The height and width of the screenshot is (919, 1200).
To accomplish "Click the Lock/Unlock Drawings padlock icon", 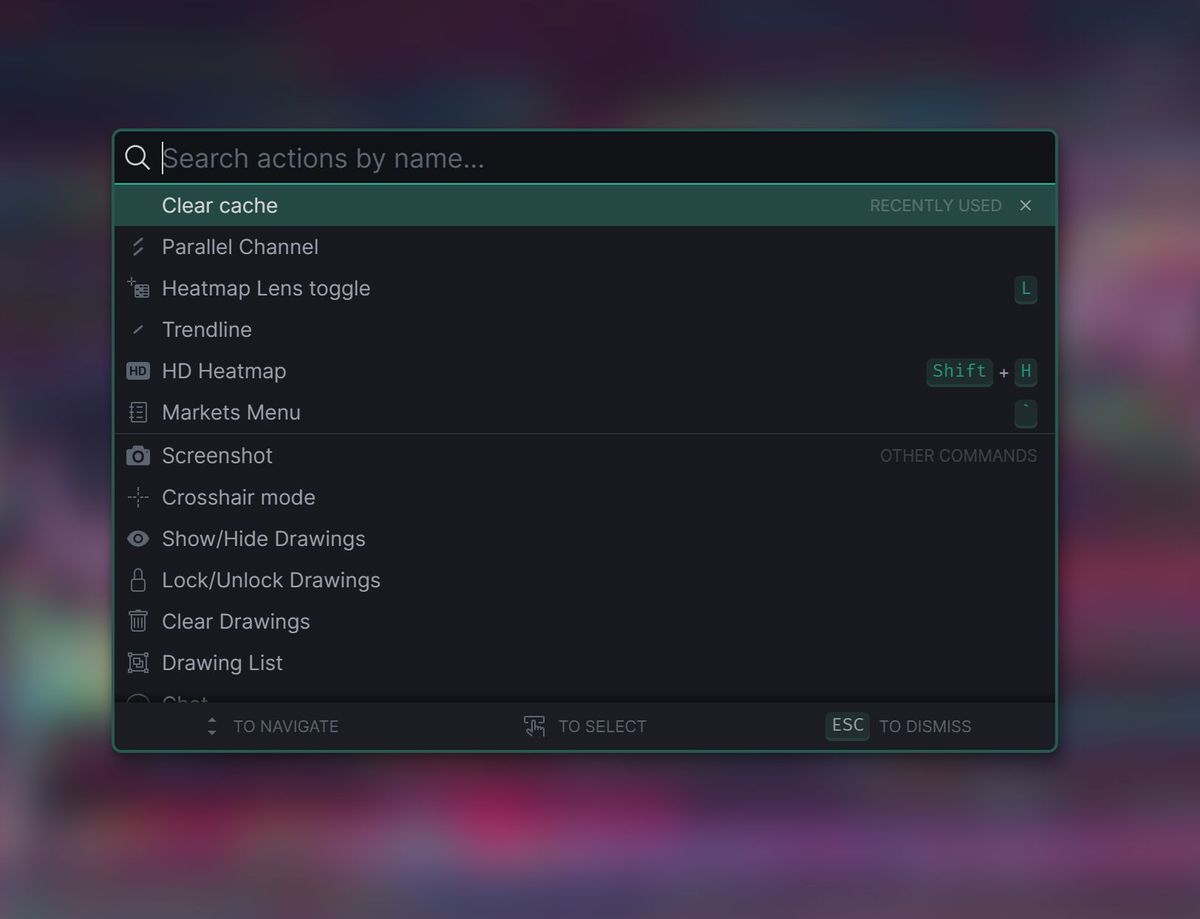I will pyautogui.click(x=138, y=580).
